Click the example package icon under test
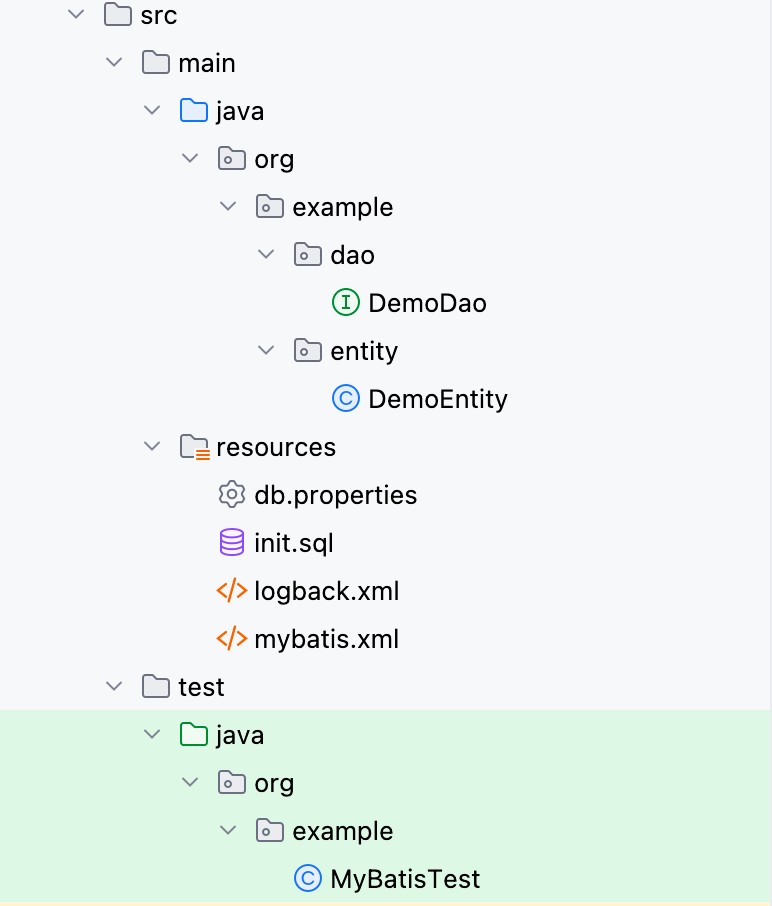Viewport: 772px width, 906px height. click(x=270, y=830)
